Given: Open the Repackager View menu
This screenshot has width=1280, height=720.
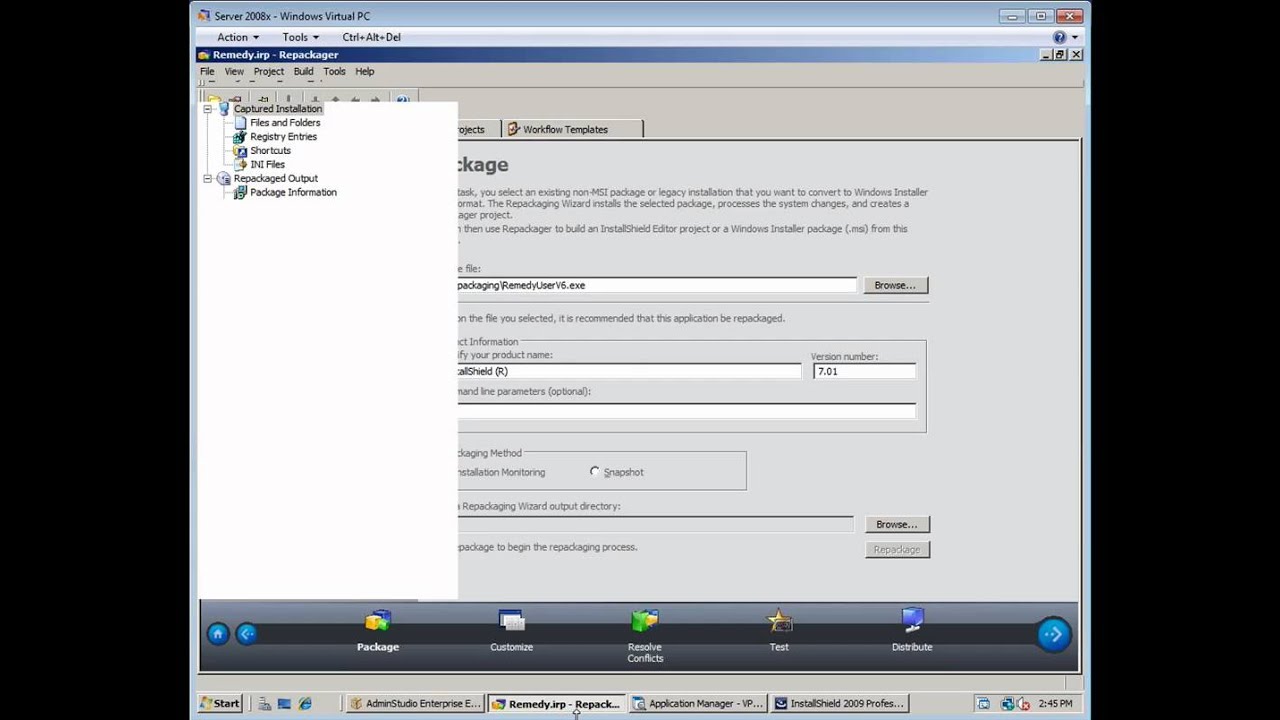Looking at the screenshot, I should point(234,72).
